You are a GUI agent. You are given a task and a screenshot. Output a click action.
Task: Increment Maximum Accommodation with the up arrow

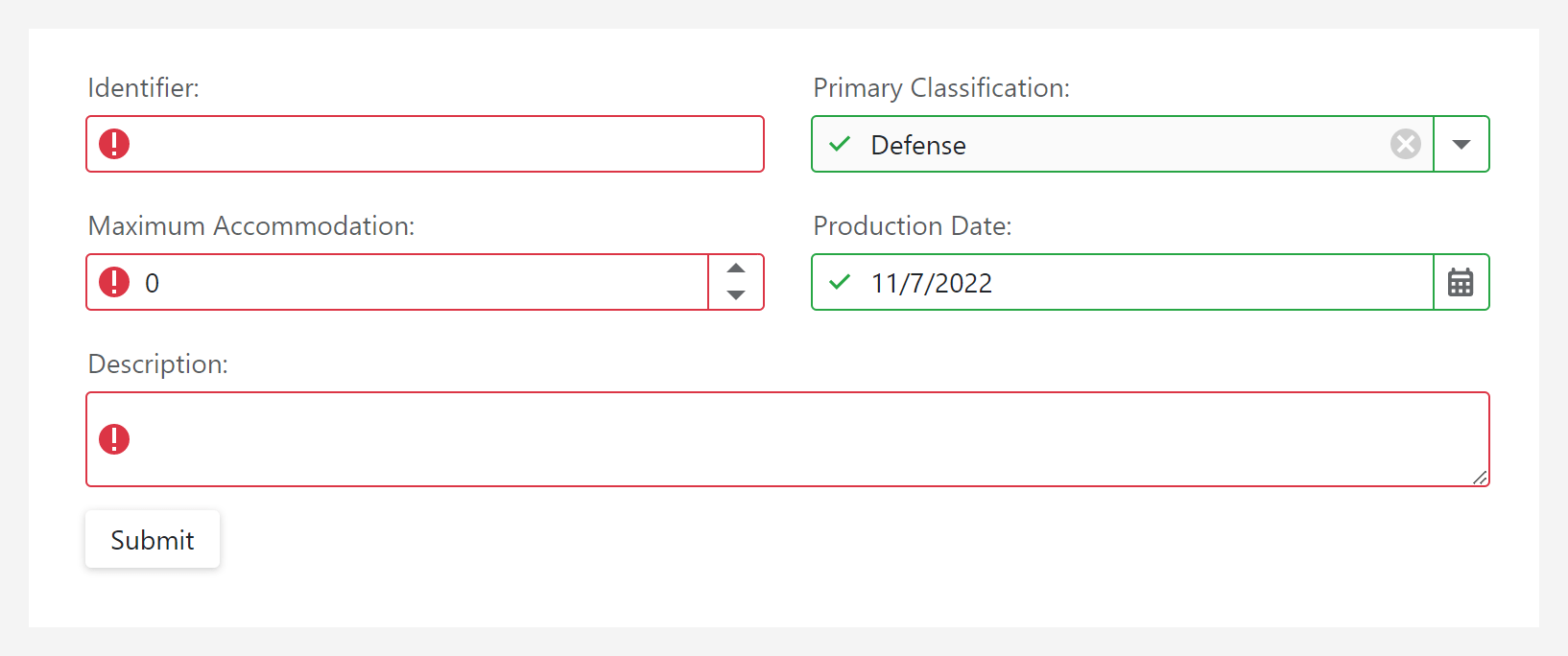pyautogui.click(x=735, y=268)
